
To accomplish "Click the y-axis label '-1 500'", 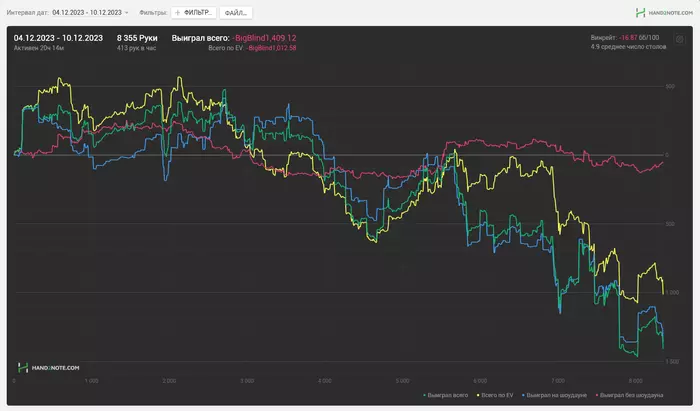I will tap(671, 361).
